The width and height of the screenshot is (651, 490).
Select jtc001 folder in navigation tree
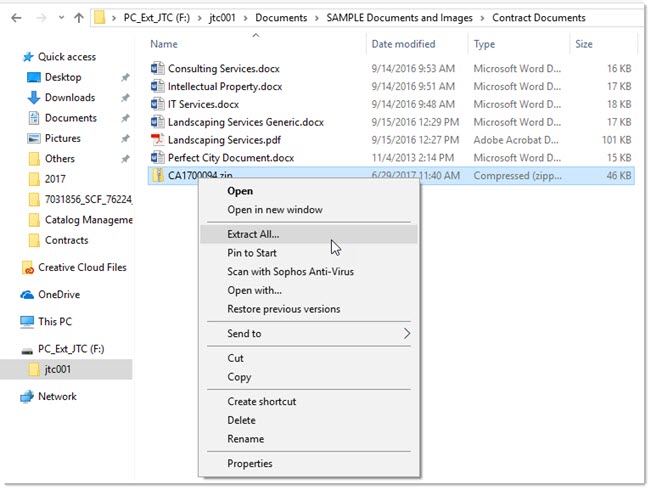click(x=66, y=369)
